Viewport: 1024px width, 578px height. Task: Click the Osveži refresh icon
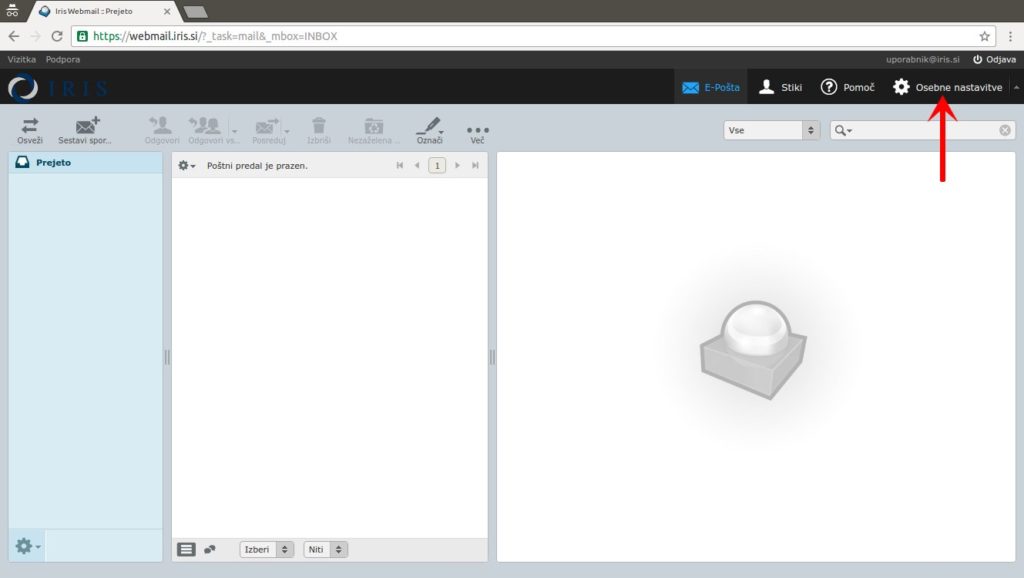point(30,126)
